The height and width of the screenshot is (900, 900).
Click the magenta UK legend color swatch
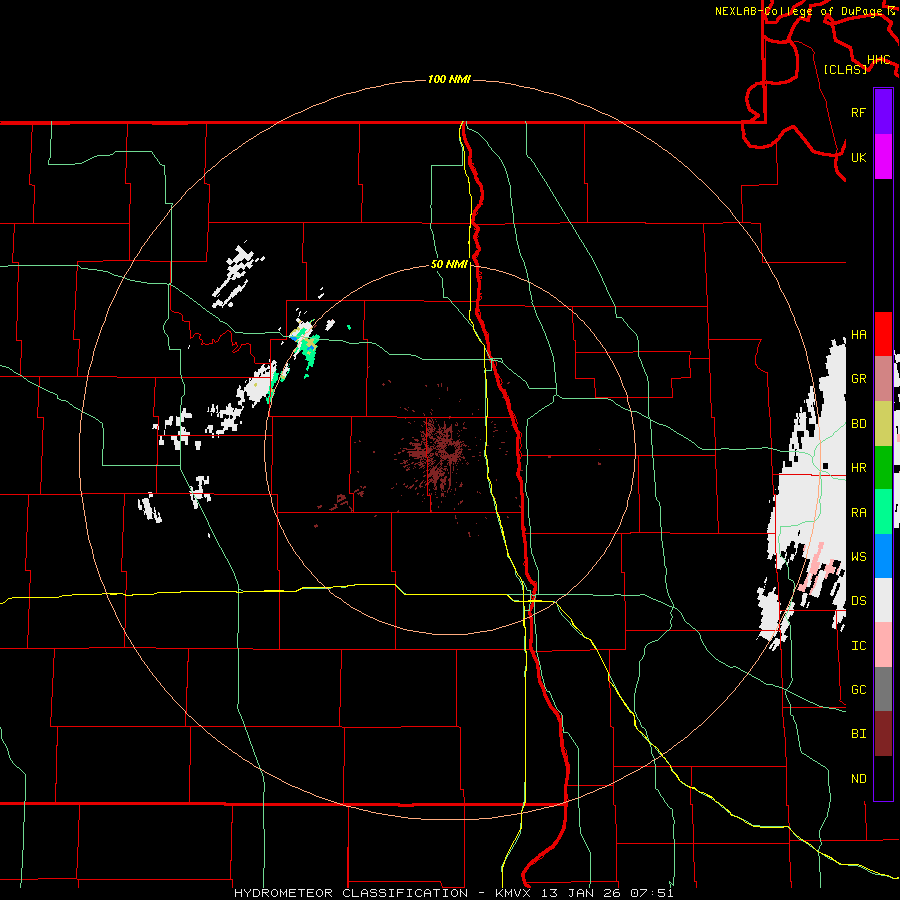(883, 157)
